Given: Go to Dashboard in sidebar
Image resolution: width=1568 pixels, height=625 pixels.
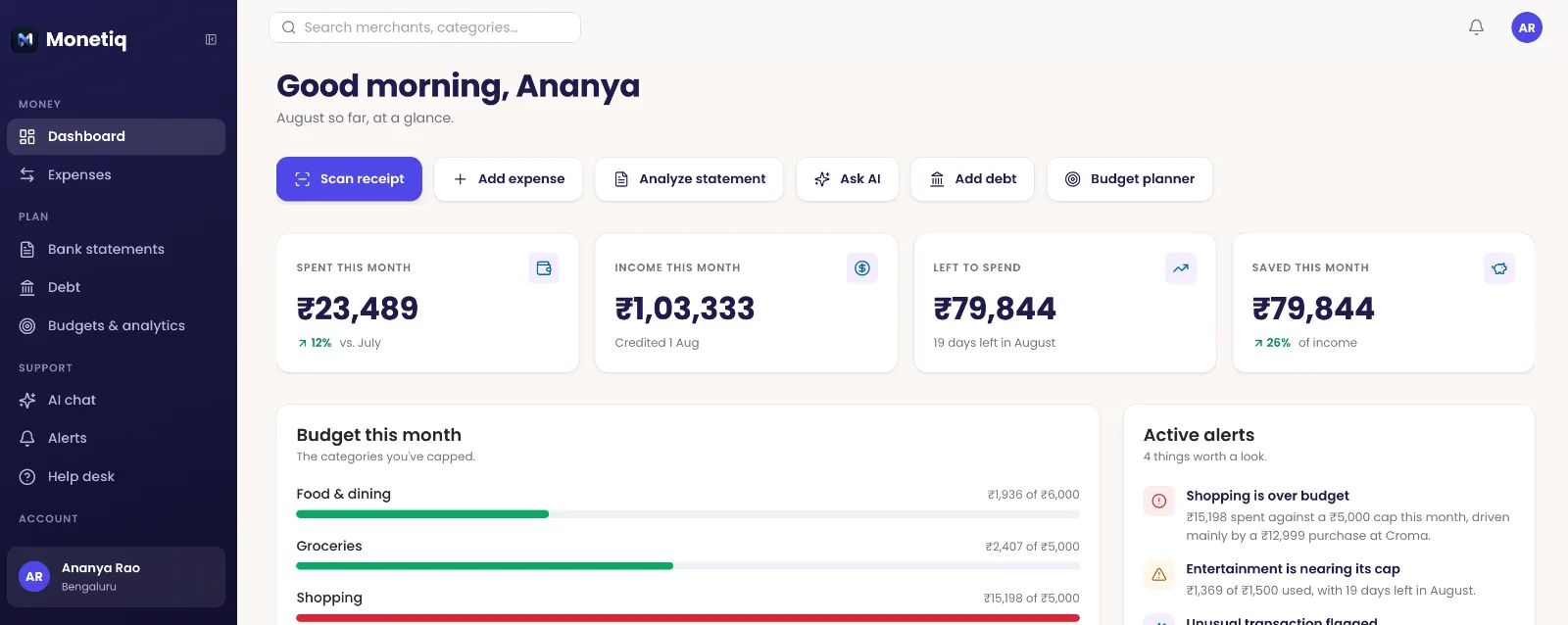Looking at the screenshot, I should (x=116, y=136).
